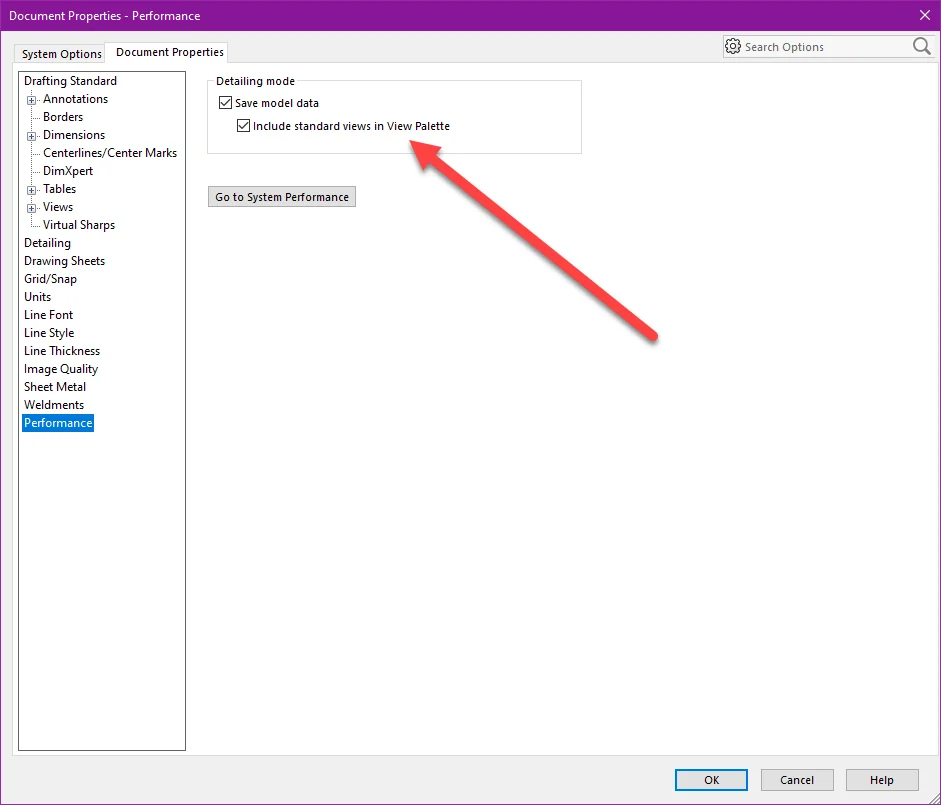Expand the Tables tree node
Image resolution: width=941 pixels, height=805 pixels.
pyautogui.click(x=32, y=190)
